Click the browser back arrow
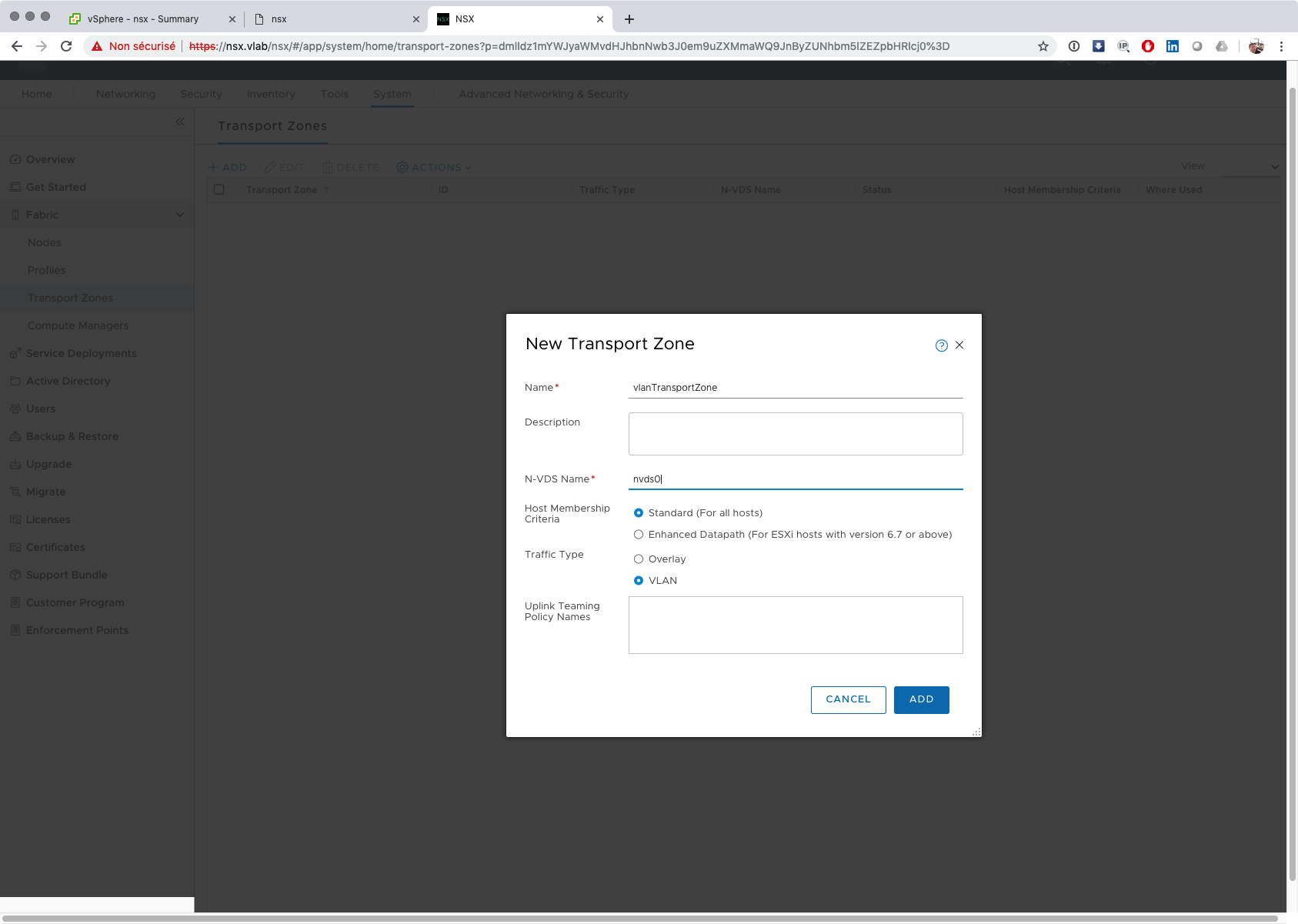 17,46
